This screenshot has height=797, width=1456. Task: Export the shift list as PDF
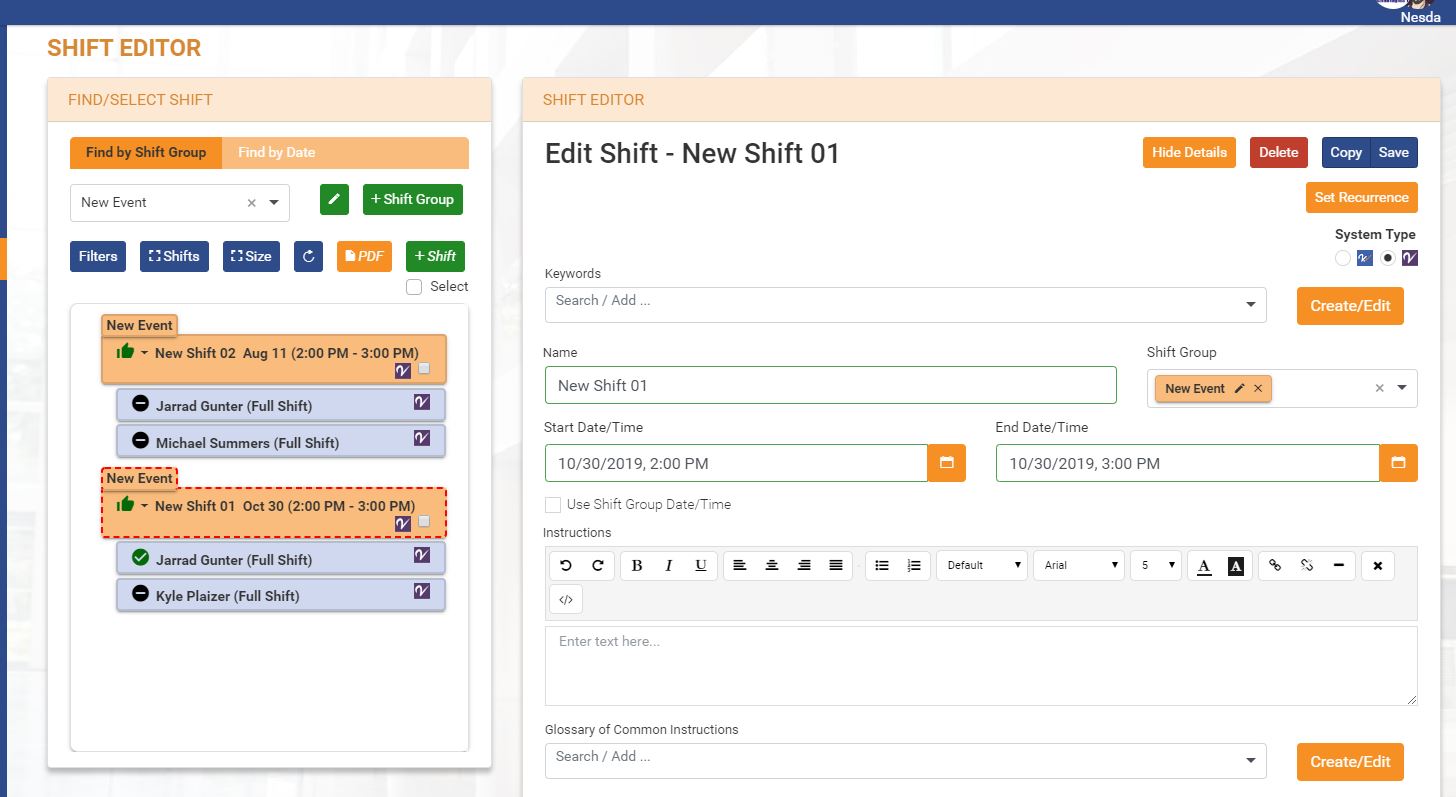click(364, 256)
